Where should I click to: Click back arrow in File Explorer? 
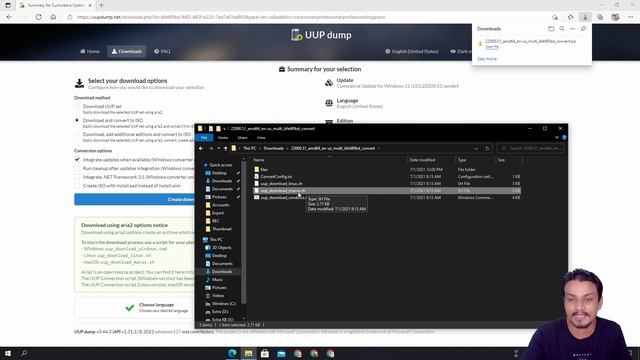pyautogui.click(x=201, y=149)
